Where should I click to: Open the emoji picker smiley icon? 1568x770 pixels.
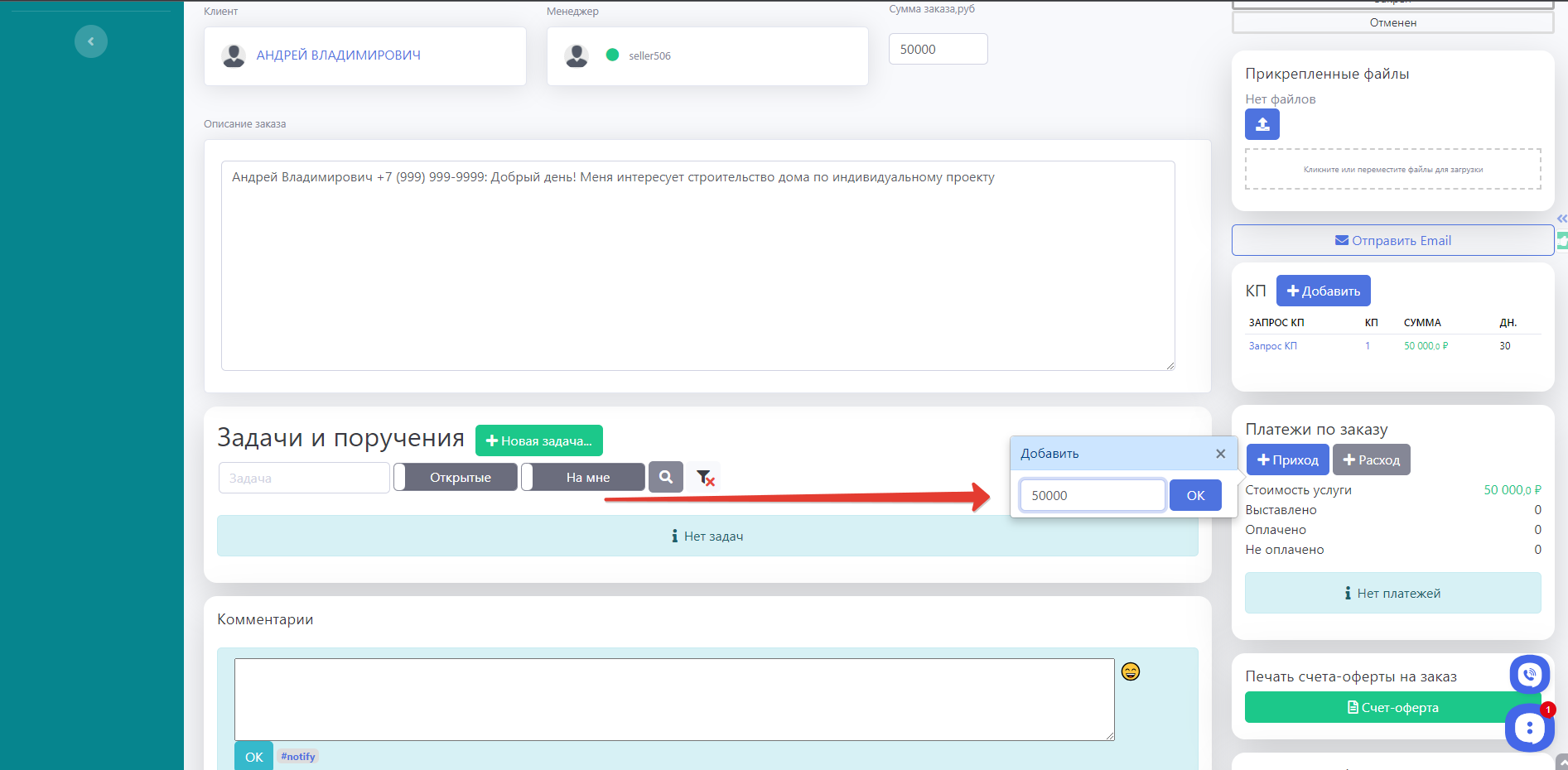[x=1130, y=671]
